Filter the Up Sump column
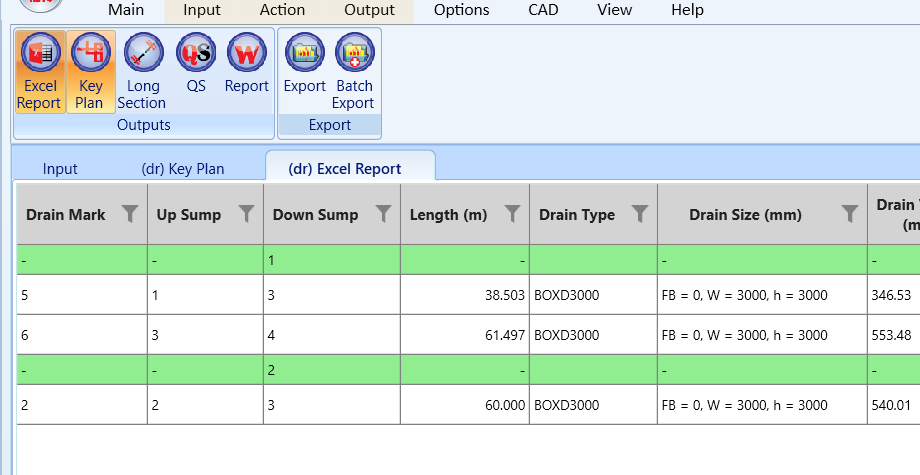The width and height of the screenshot is (920, 475). (x=246, y=213)
